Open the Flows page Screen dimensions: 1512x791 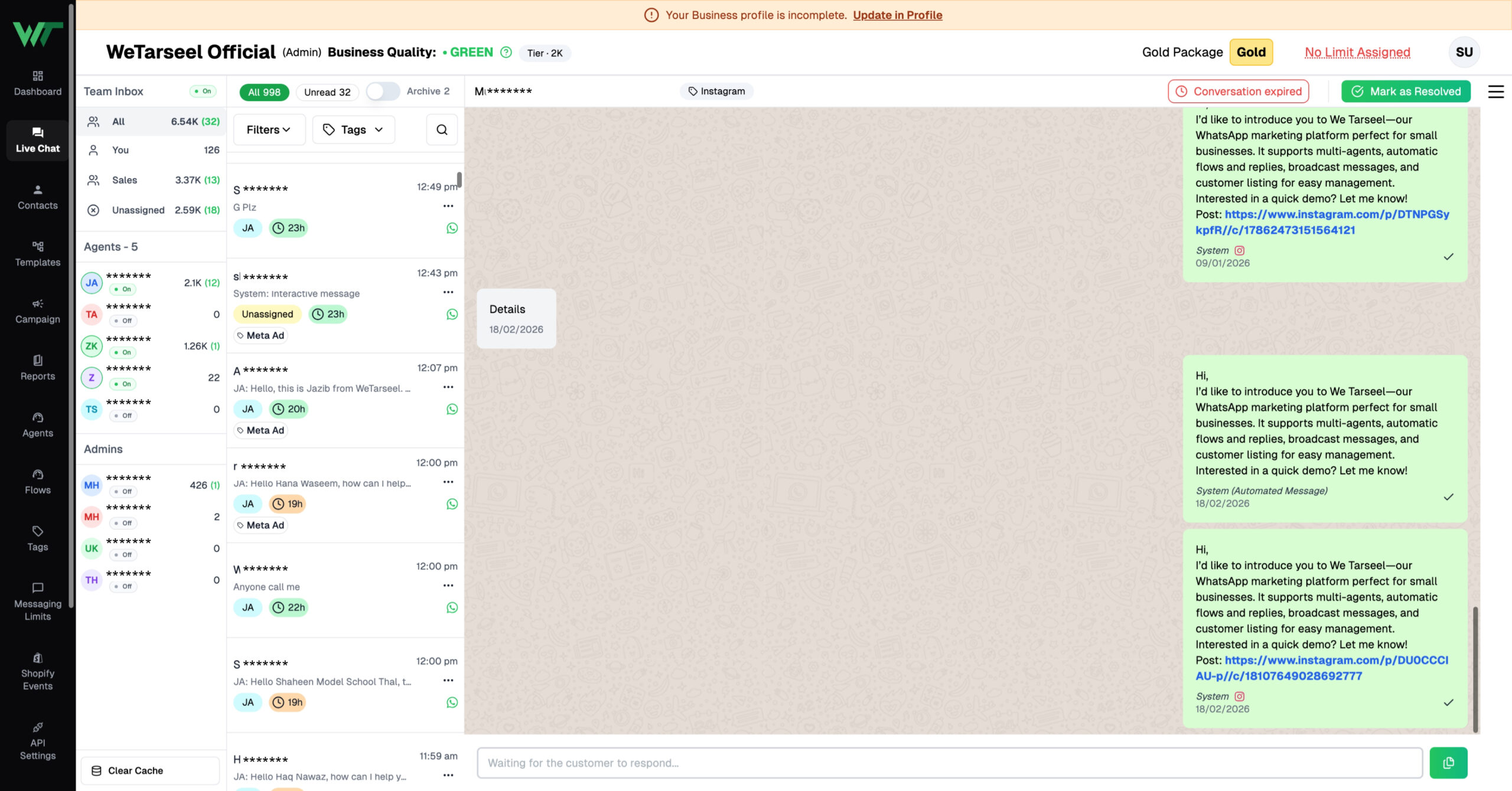click(x=38, y=482)
